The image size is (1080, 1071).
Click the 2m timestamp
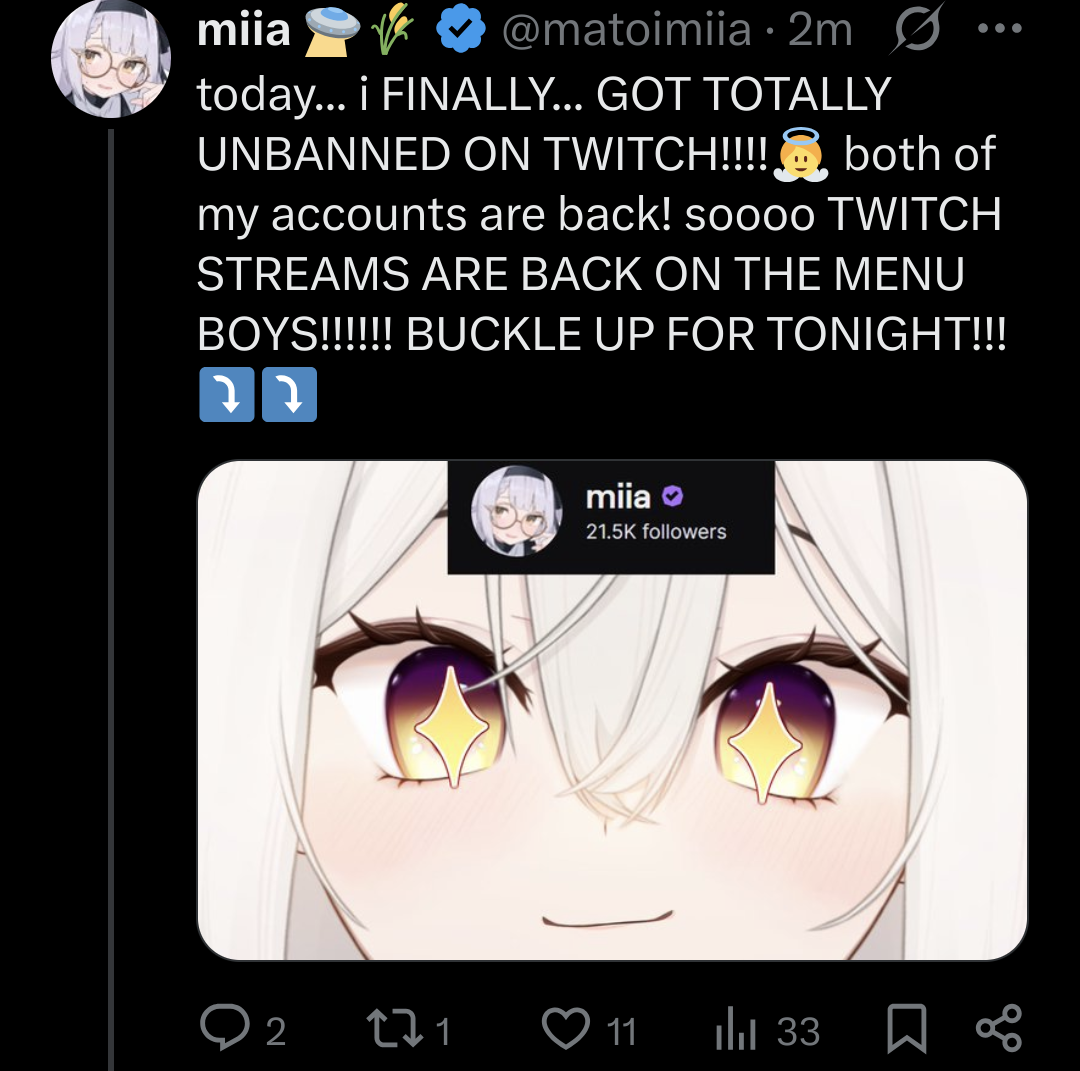[x=820, y=30]
